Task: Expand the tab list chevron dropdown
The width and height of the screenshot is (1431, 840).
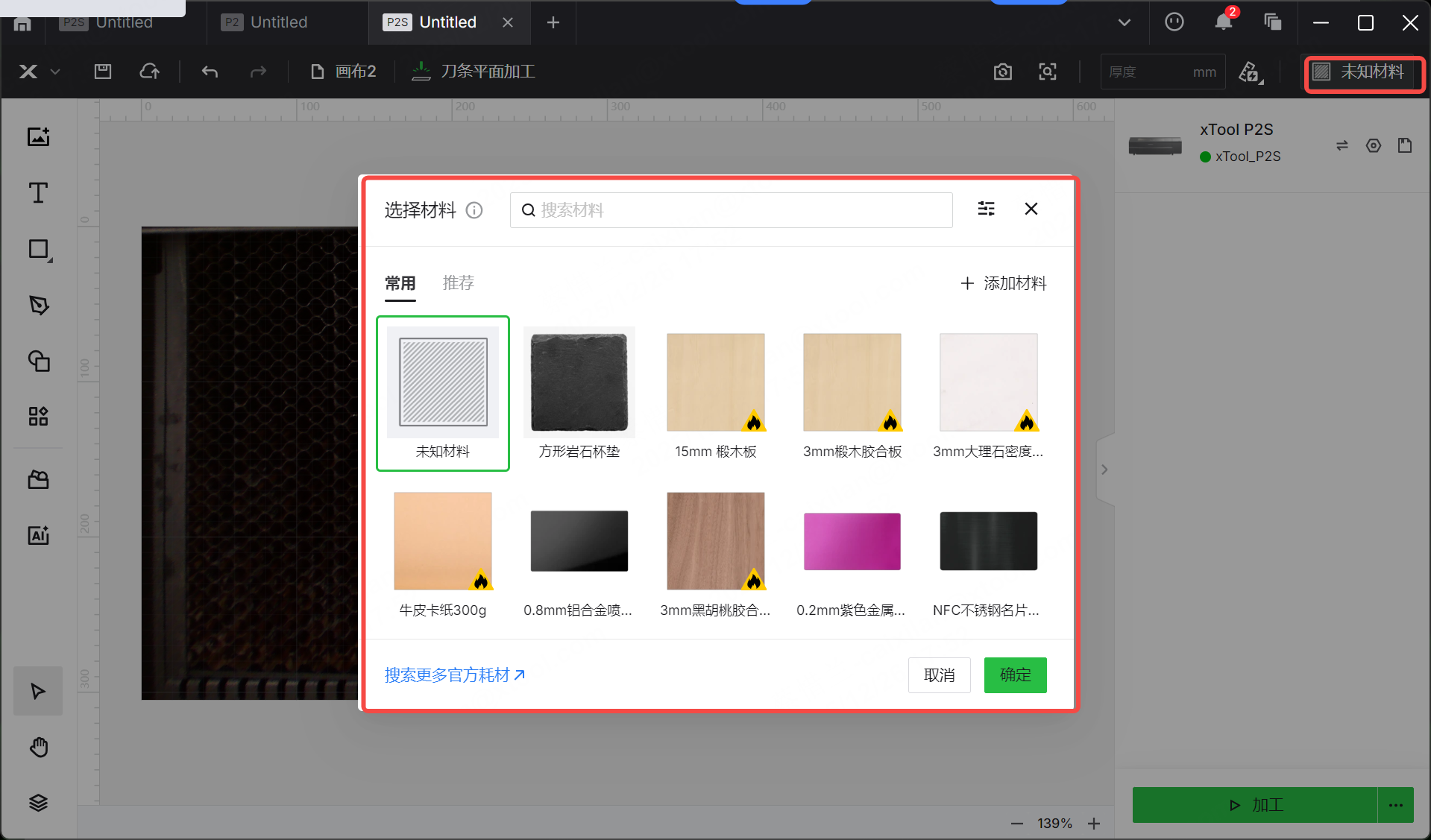Action: point(1124,22)
